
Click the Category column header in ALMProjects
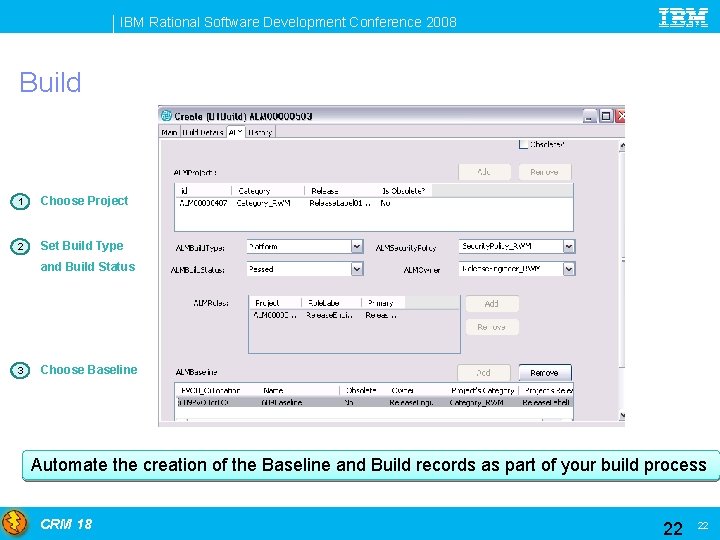click(x=268, y=191)
